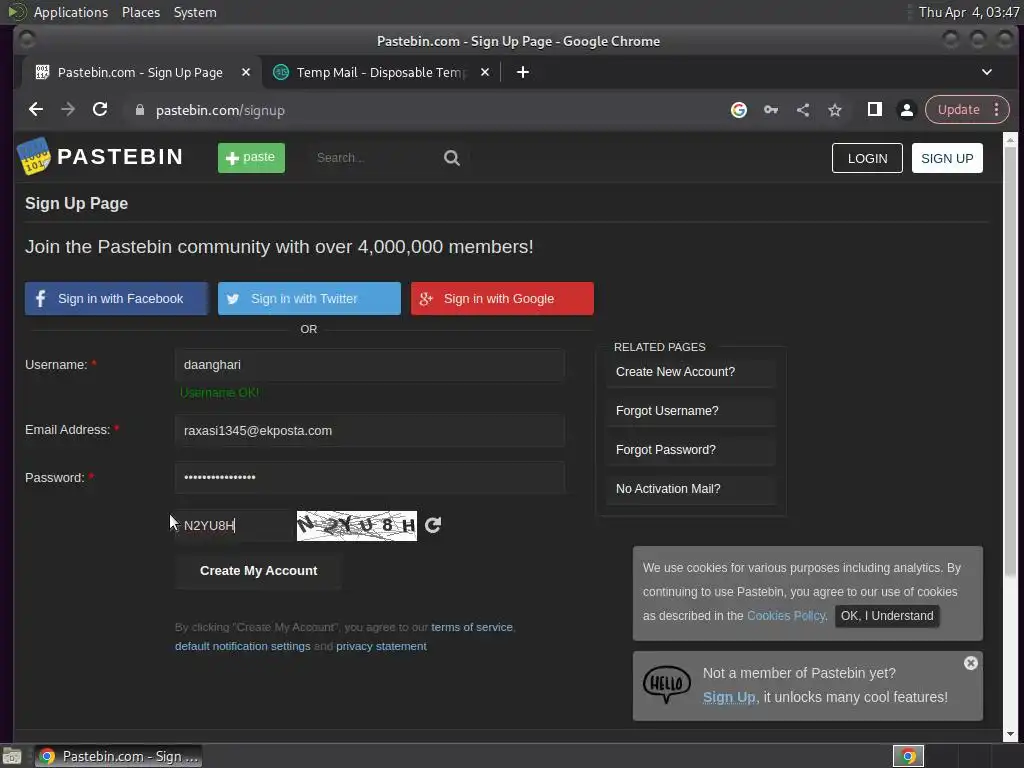Click the Chrome icon in bottom-right tray
This screenshot has width=1024, height=768.
point(908,756)
